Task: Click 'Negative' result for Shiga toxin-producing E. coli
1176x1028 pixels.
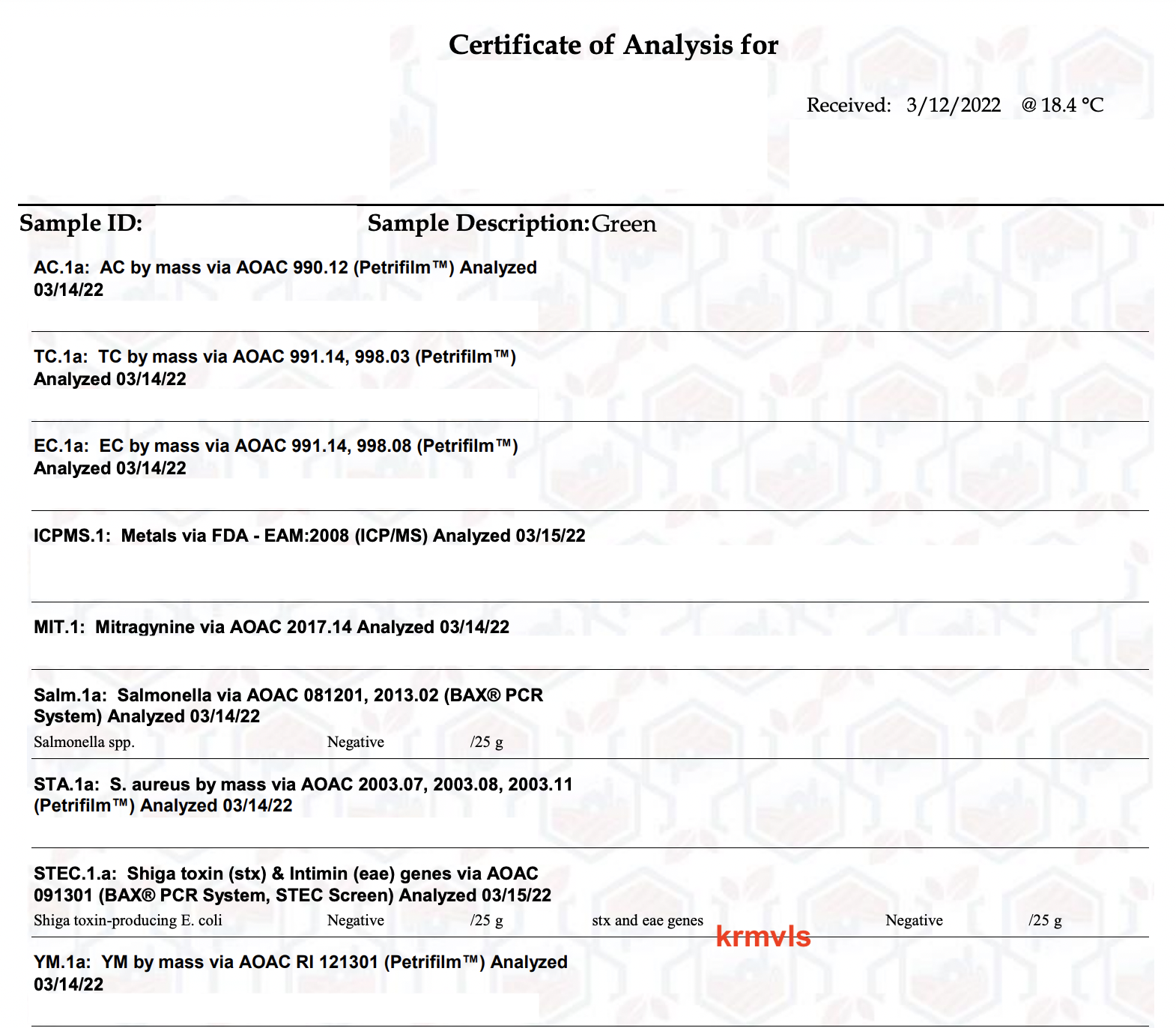Action: tap(356, 920)
